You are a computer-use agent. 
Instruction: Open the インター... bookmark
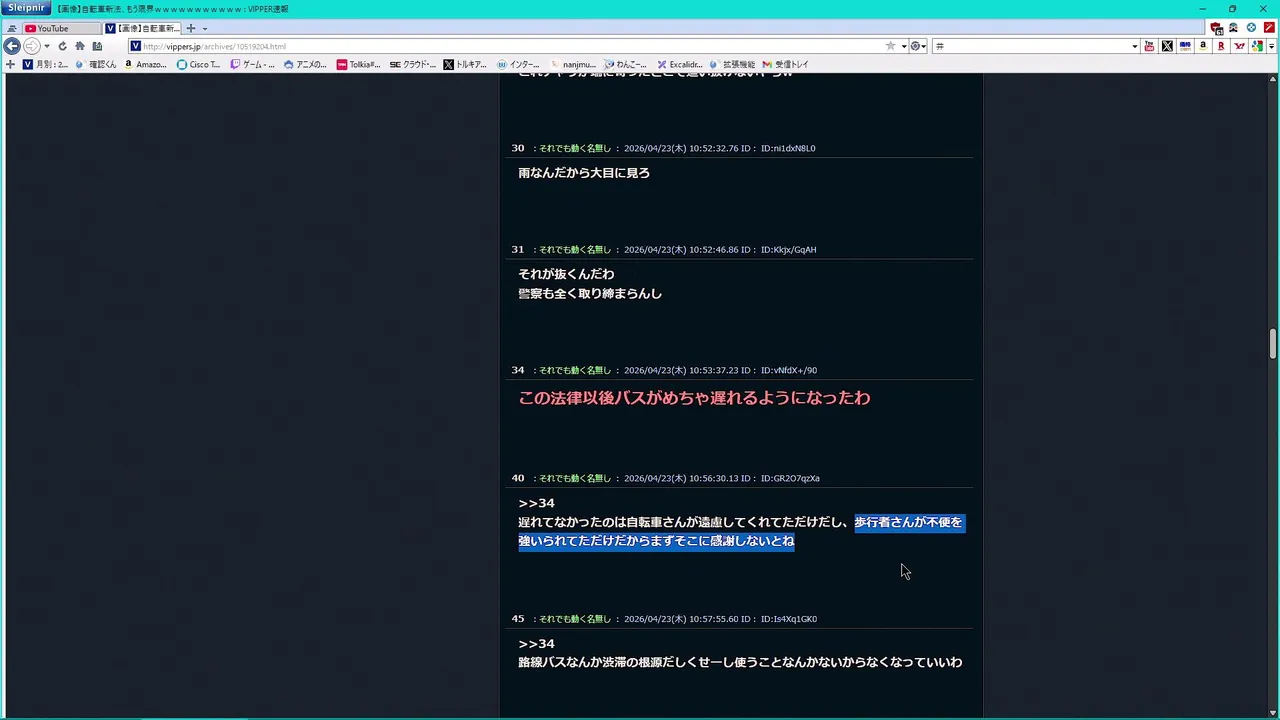[518, 64]
